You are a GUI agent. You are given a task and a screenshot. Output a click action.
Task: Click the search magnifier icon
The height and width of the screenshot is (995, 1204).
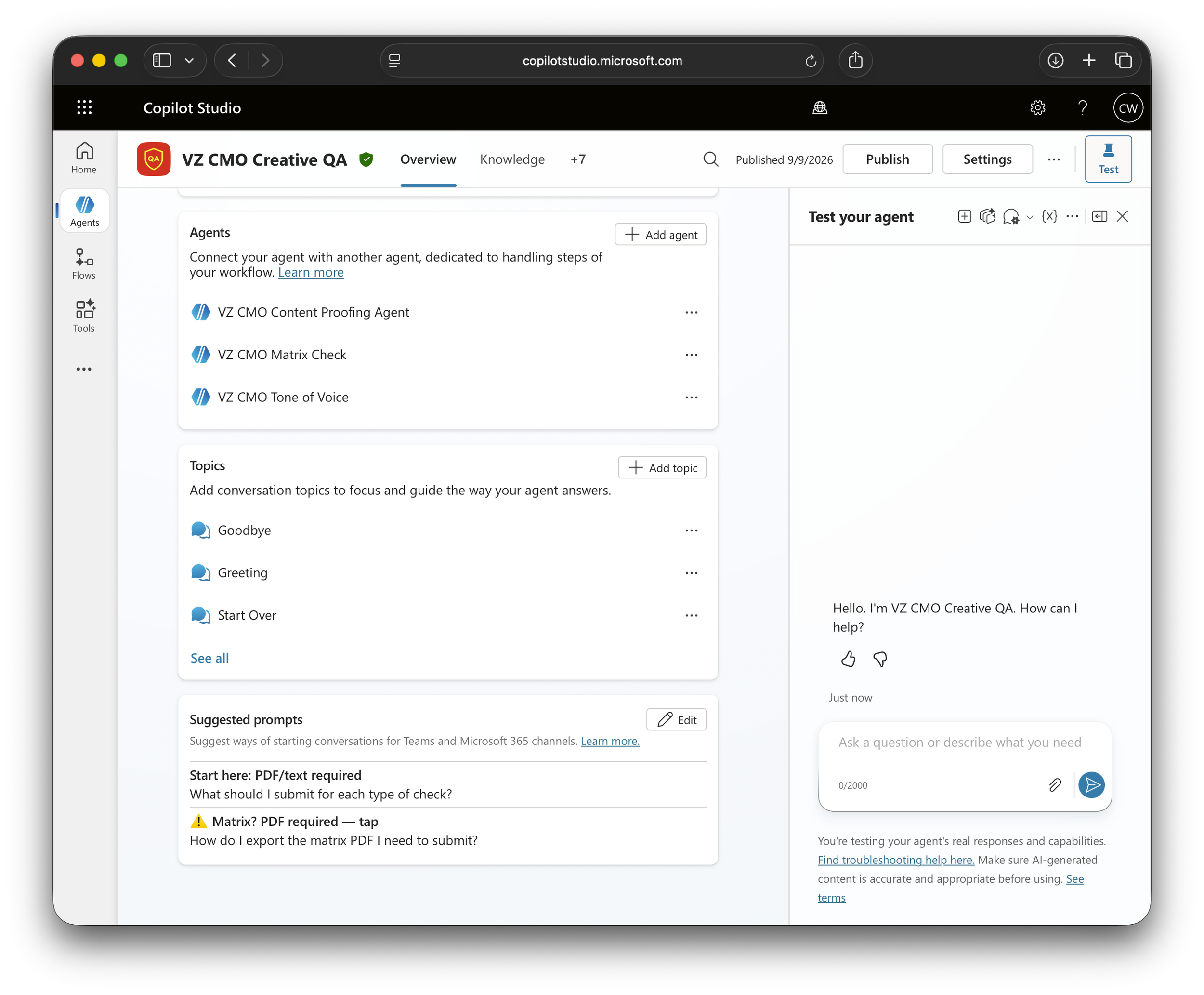click(x=710, y=159)
